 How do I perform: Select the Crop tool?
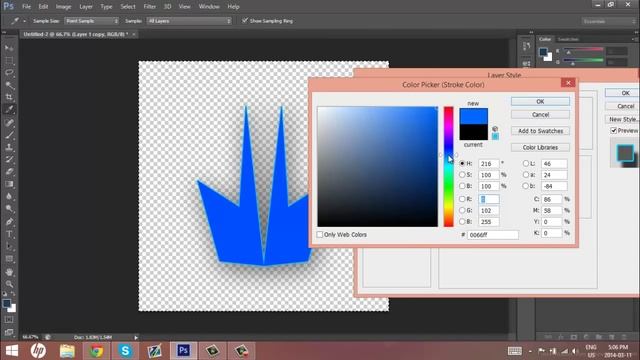click(x=9, y=97)
